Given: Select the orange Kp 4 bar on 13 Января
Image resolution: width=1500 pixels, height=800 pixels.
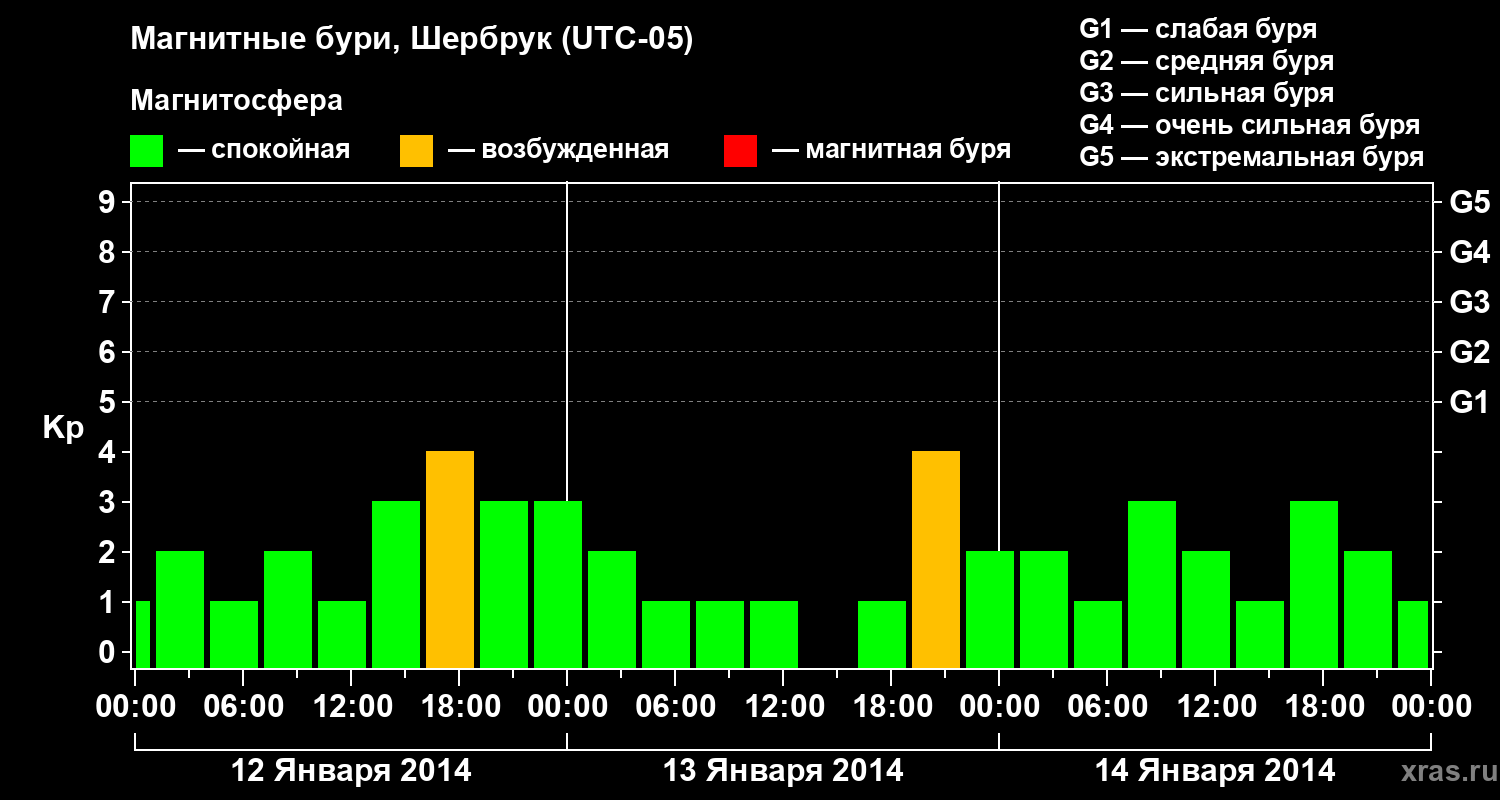Looking at the screenshot, I should [x=936, y=559].
